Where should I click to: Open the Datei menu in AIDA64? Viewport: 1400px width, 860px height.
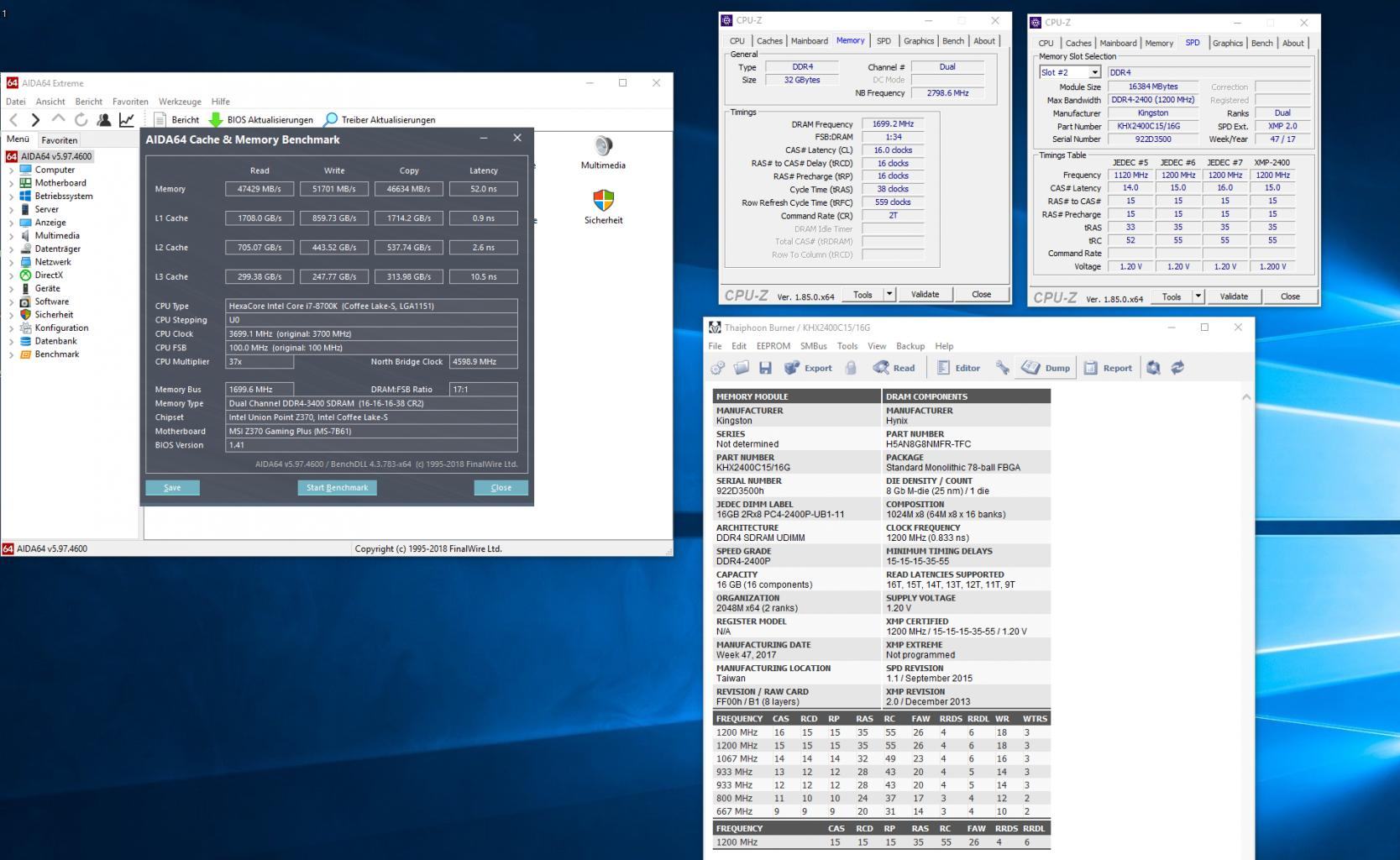tap(16, 102)
